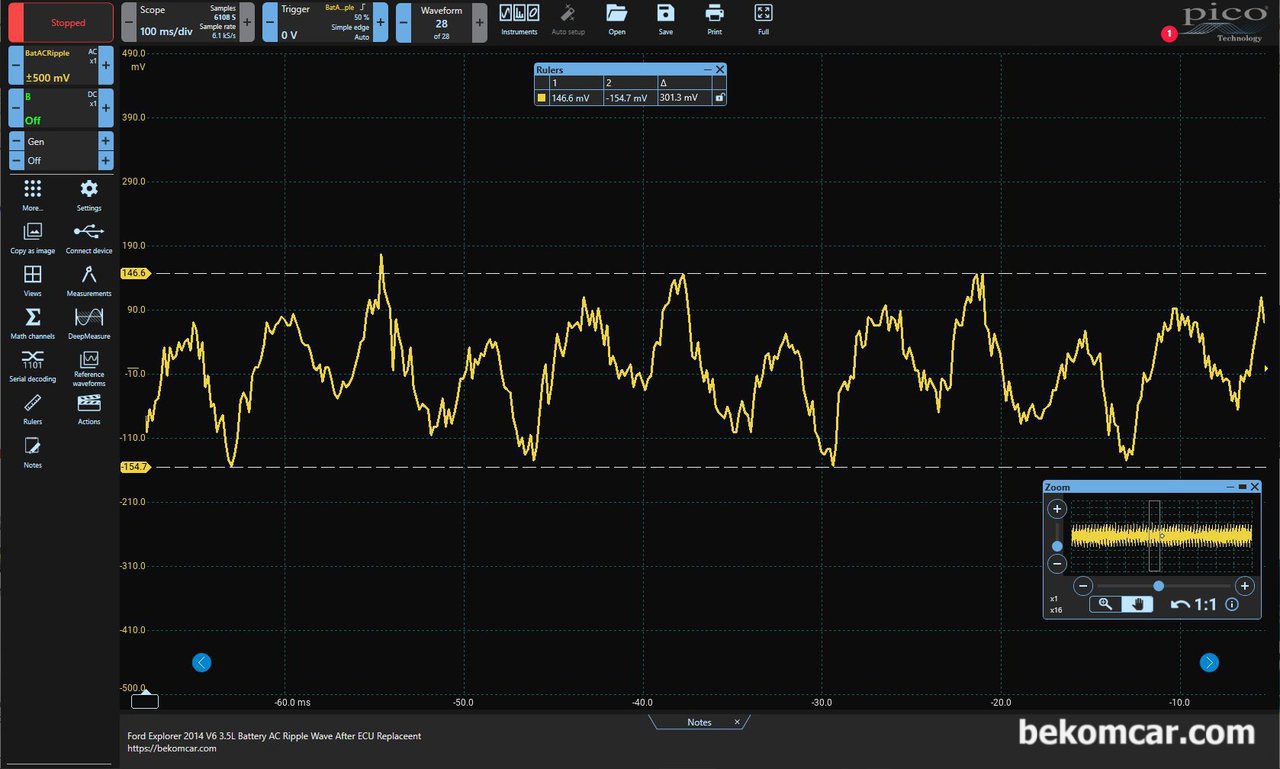
Task: Click plus beside Gen signal generator
Action: click(105, 141)
